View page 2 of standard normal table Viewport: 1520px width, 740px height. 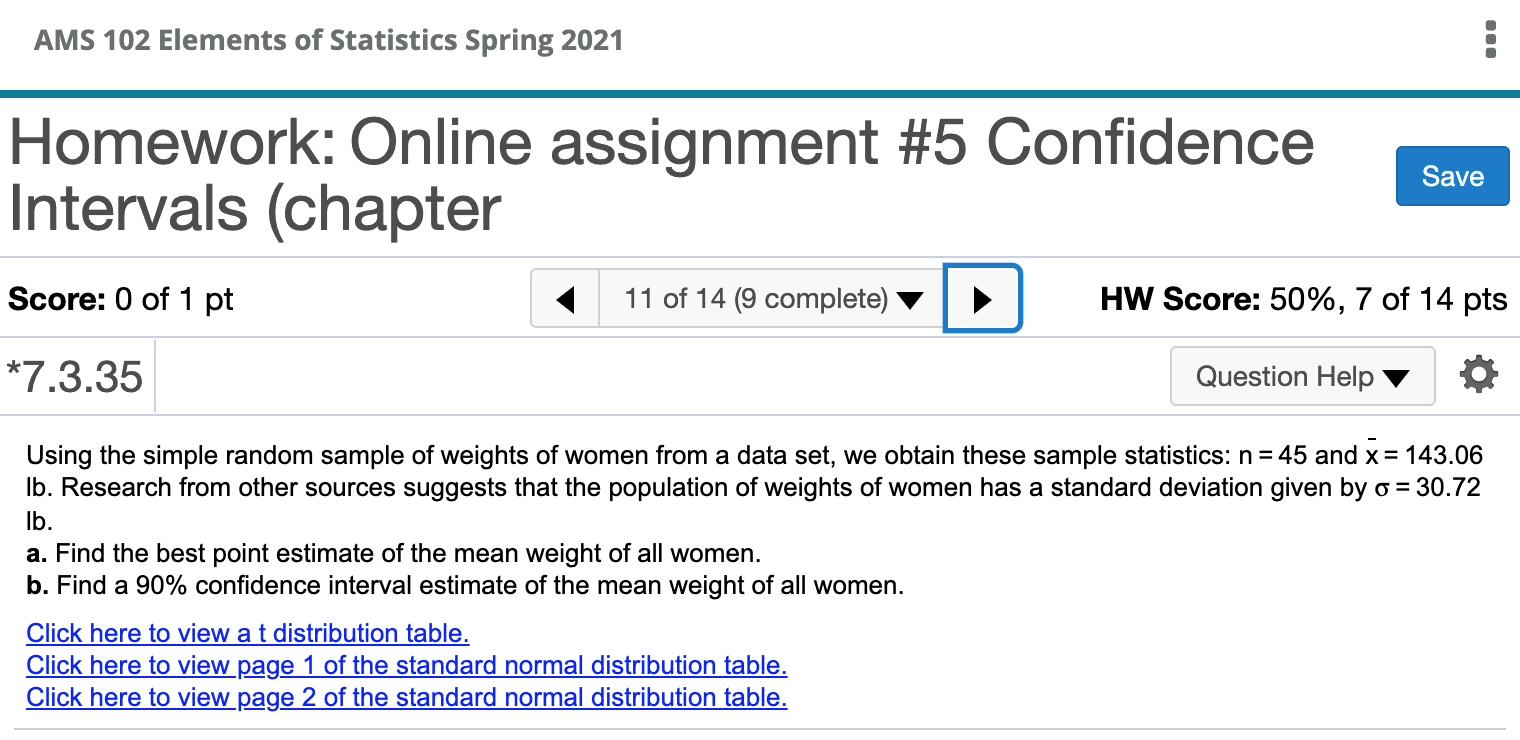click(x=406, y=697)
